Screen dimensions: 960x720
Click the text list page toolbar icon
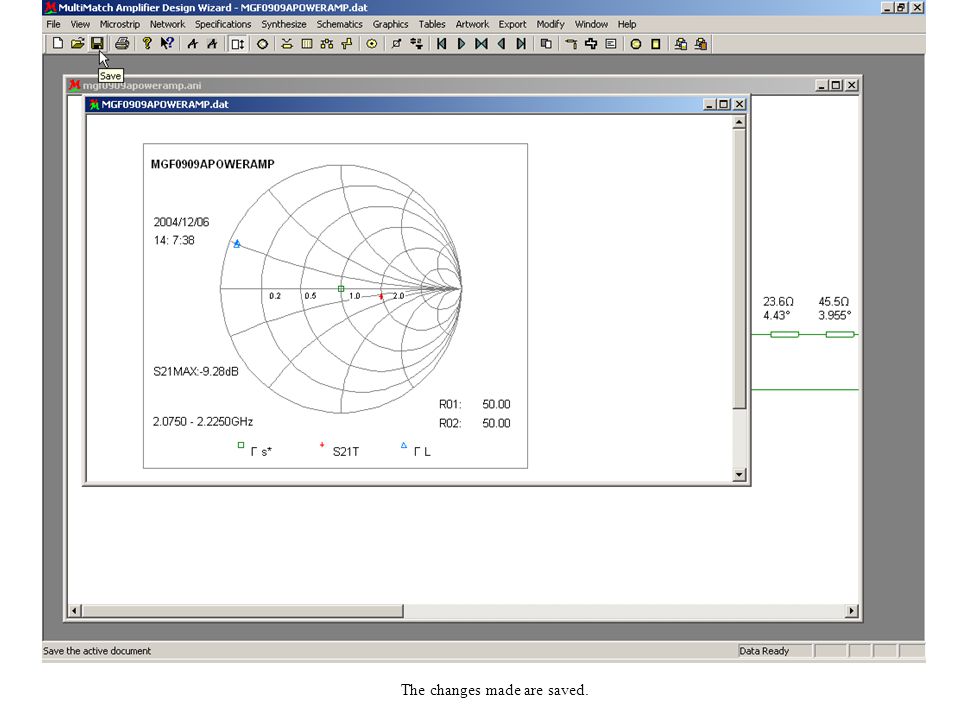coord(610,43)
